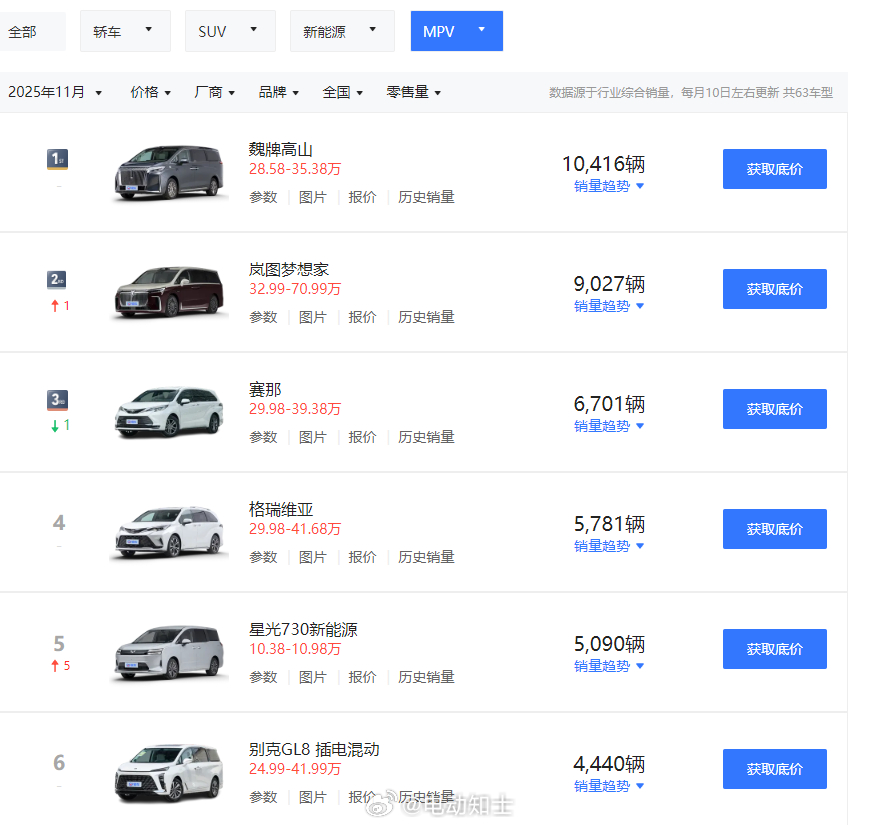Click the rank 2 badge icon
883x825 pixels.
[x=57, y=279]
